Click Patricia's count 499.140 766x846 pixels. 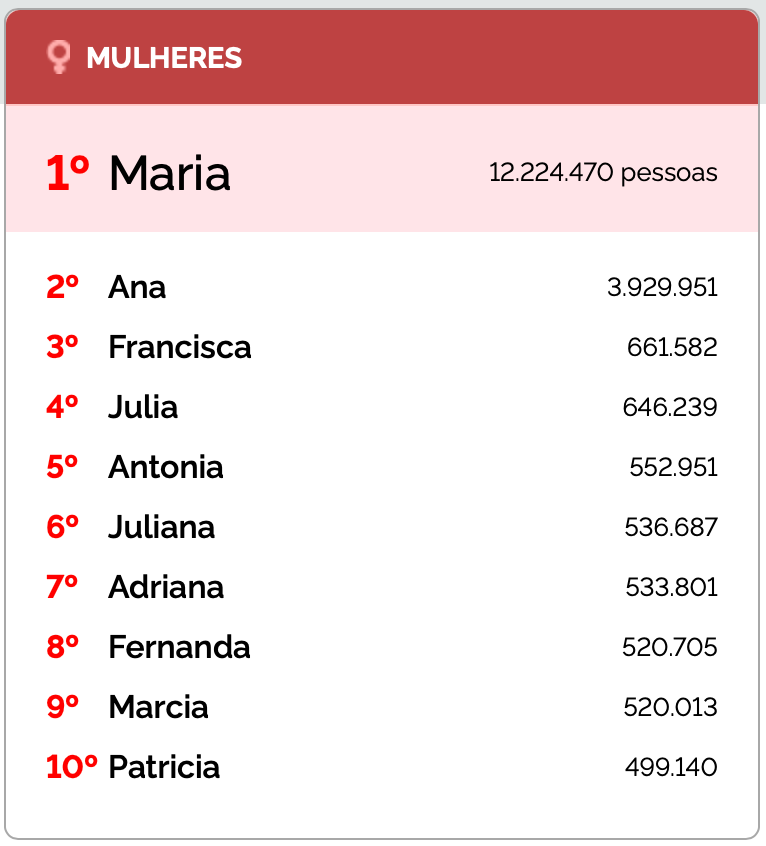(x=671, y=768)
